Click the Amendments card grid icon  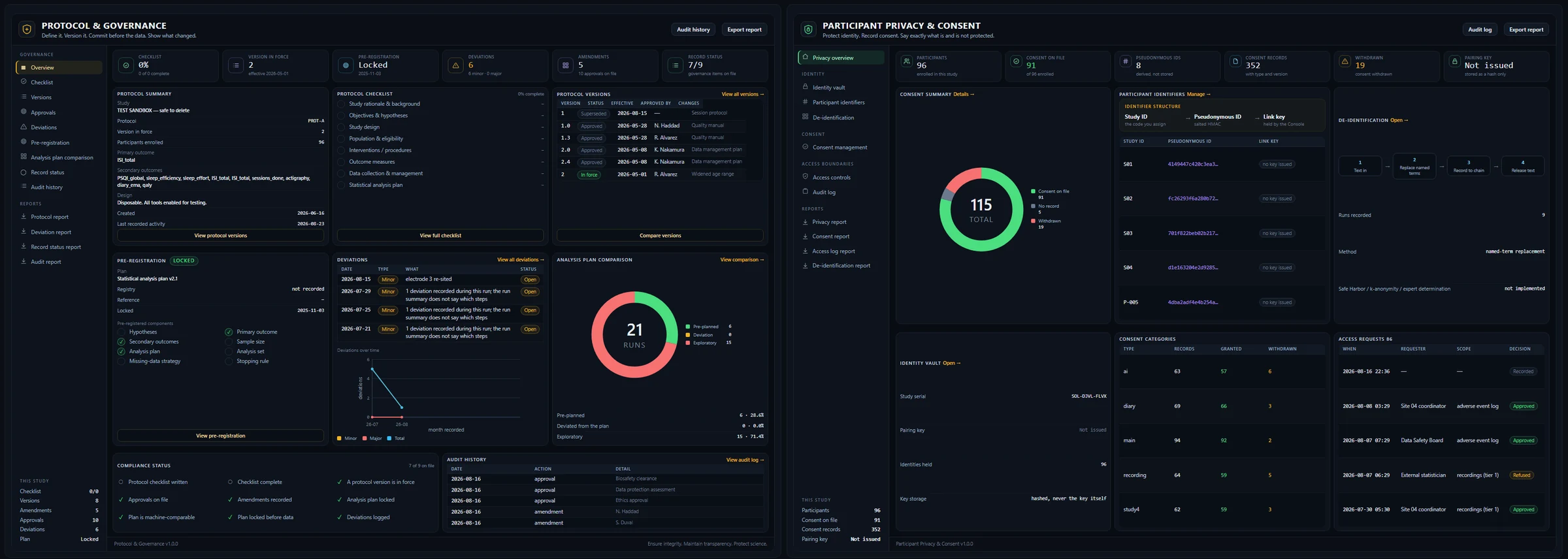[565, 65]
